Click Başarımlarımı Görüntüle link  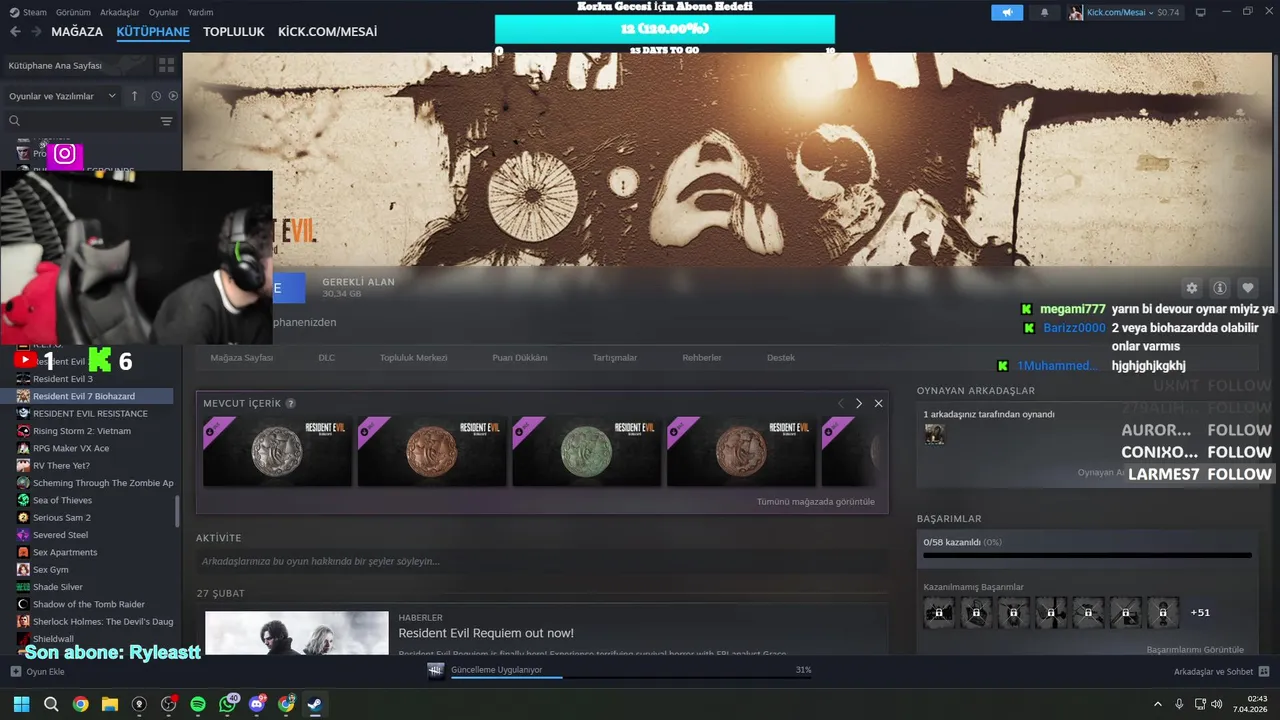click(1195, 649)
